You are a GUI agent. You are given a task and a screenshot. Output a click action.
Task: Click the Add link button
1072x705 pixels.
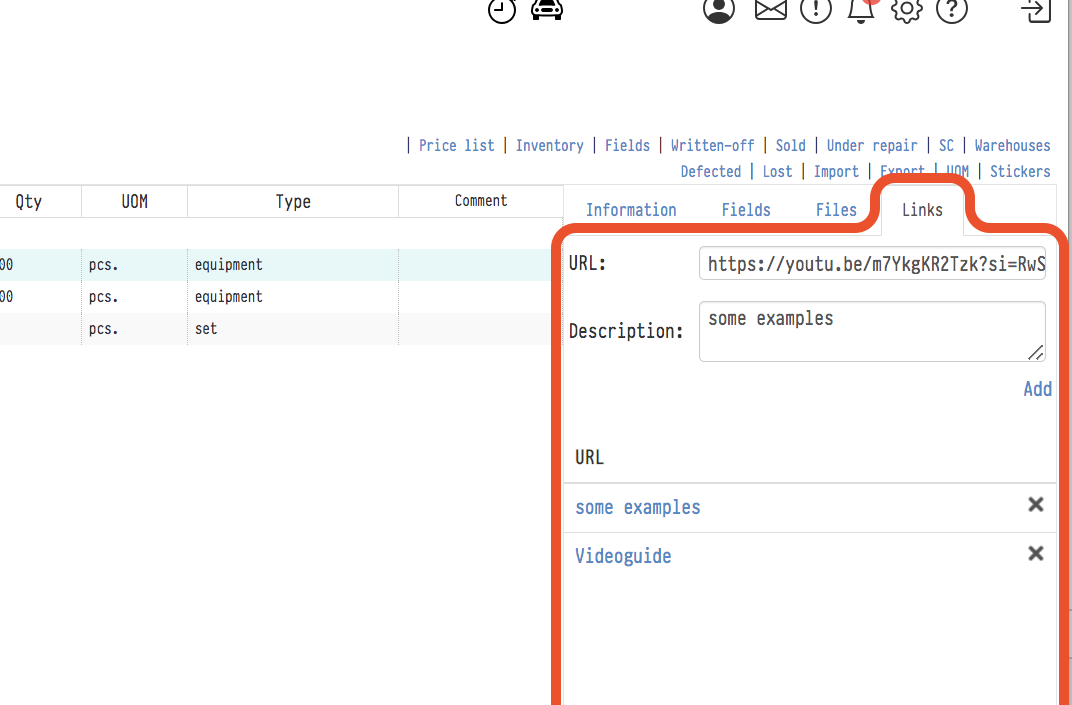click(x=1037, y=389)
